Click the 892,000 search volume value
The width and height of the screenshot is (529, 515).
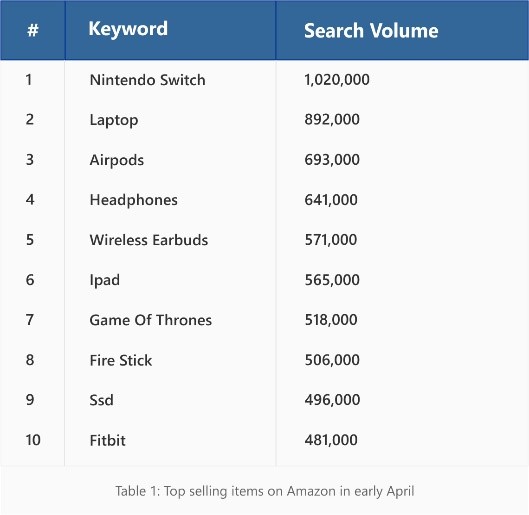(332, 119)
